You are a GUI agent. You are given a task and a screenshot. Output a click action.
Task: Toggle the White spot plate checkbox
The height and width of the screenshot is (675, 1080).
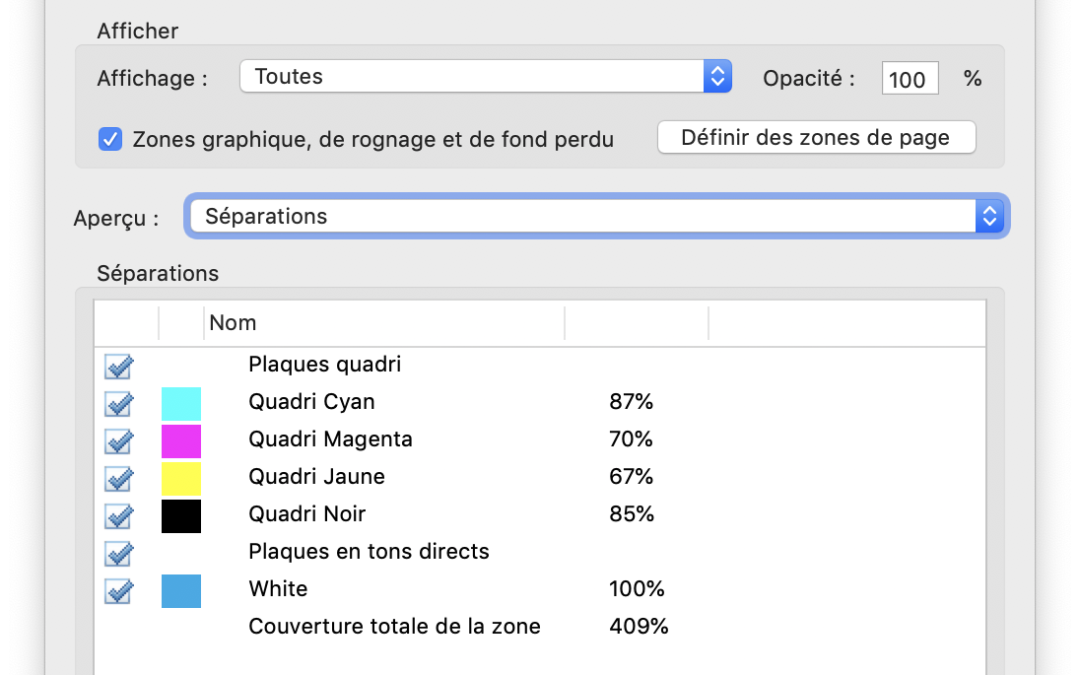pos(119,591)
